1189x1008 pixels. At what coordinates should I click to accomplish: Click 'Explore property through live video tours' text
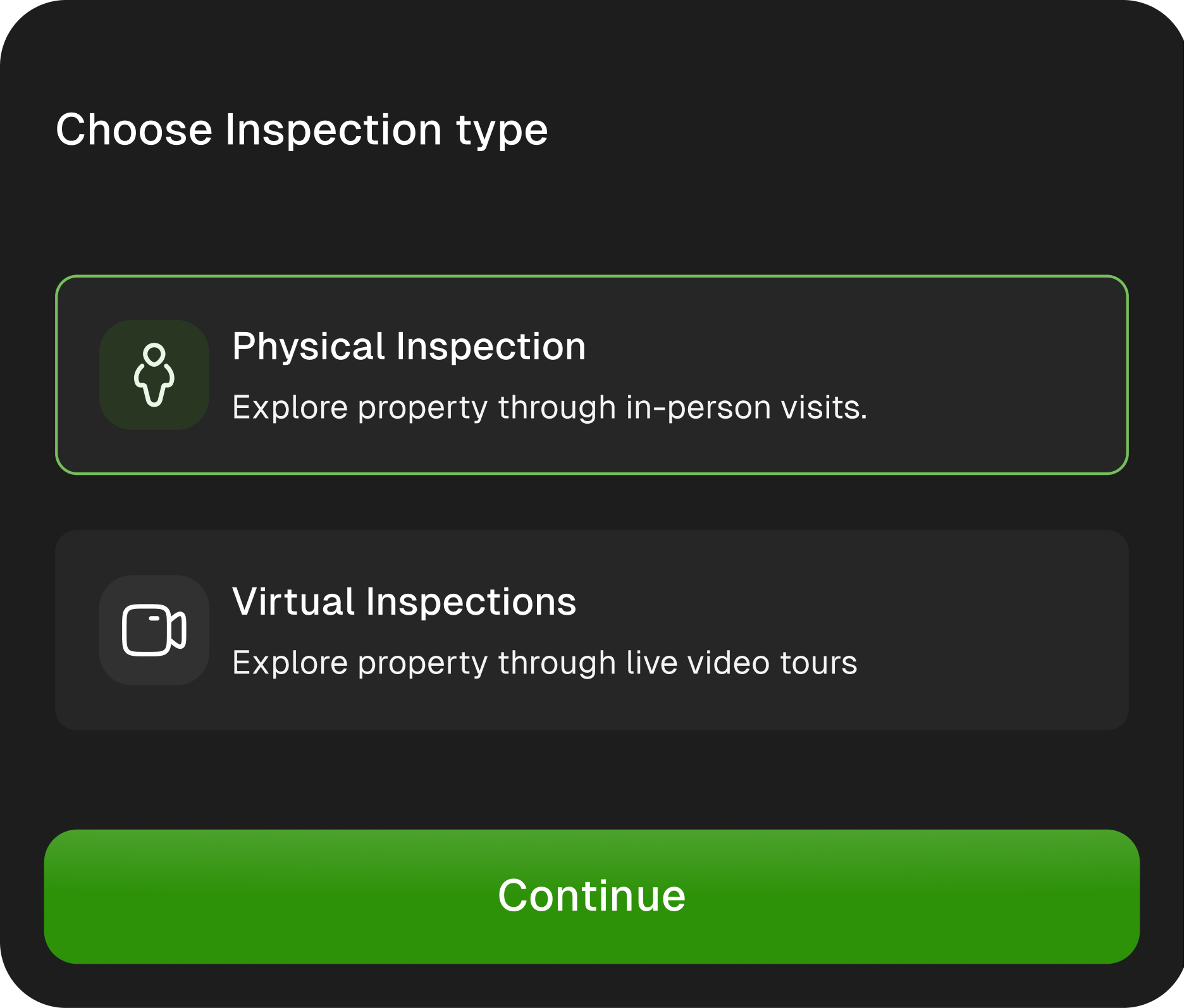[x=545, y=663]
